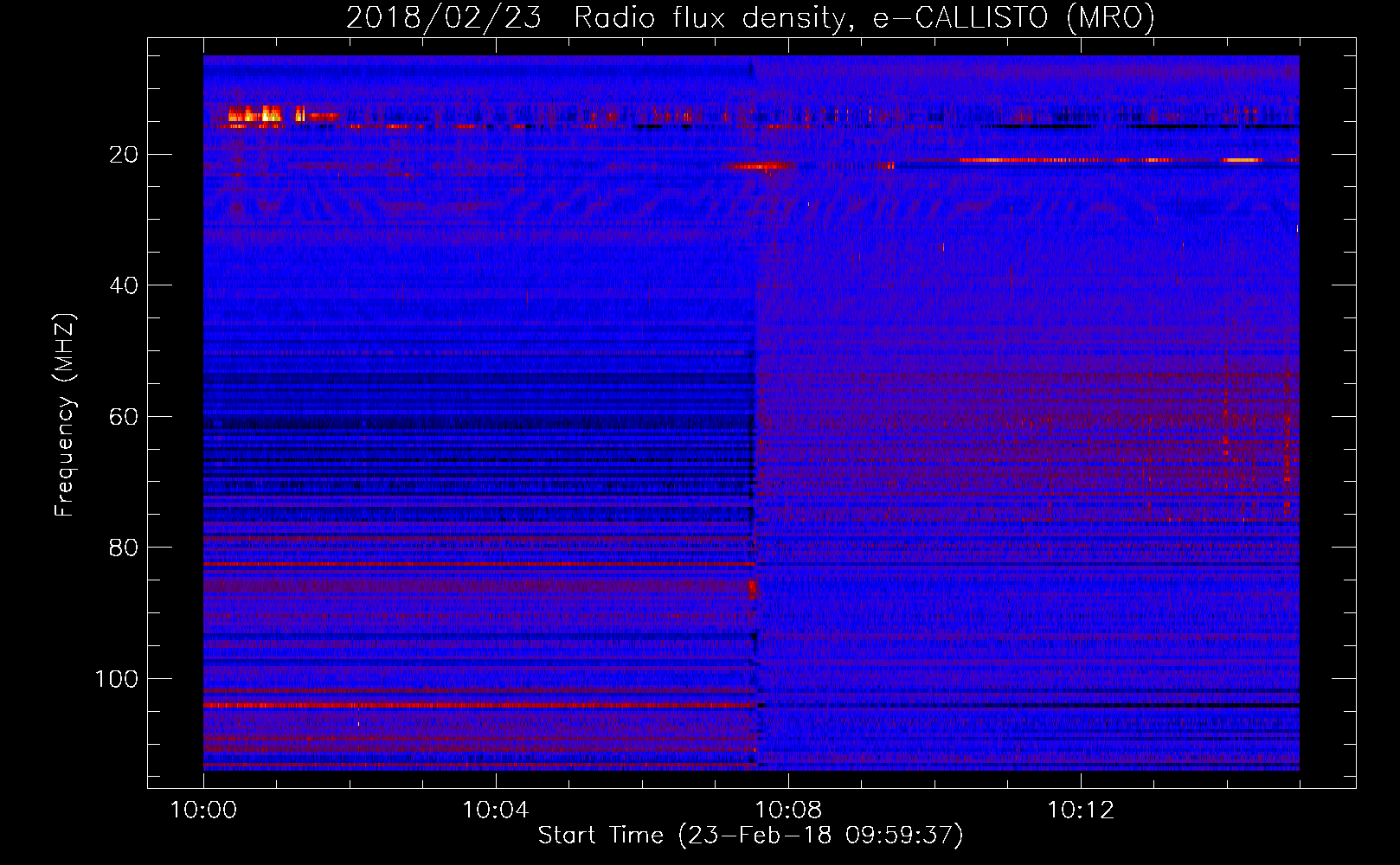The width and height of the screenshot is (1400, 865).
Task: Click the 10:08 time tick label
Action: pos(788,811)
